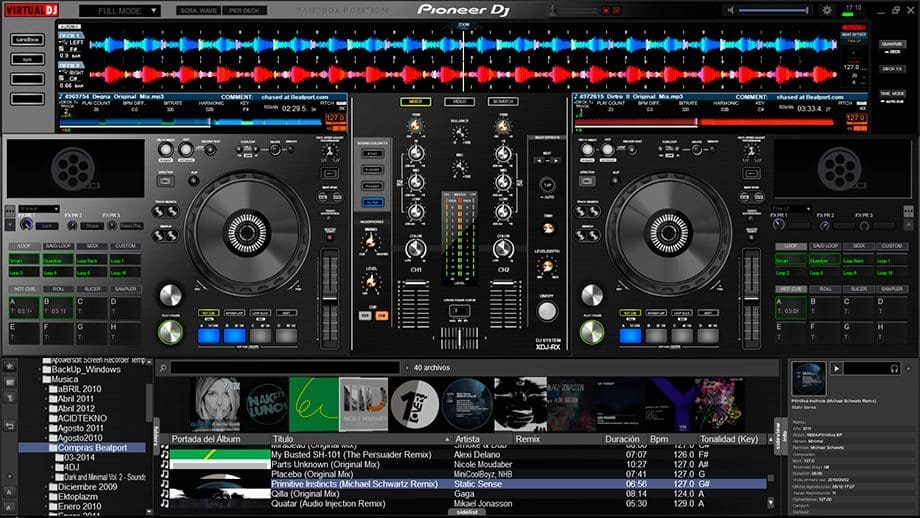
Task: Click the browser search input field
Action: pyautogui.click(x=285, y=368)
